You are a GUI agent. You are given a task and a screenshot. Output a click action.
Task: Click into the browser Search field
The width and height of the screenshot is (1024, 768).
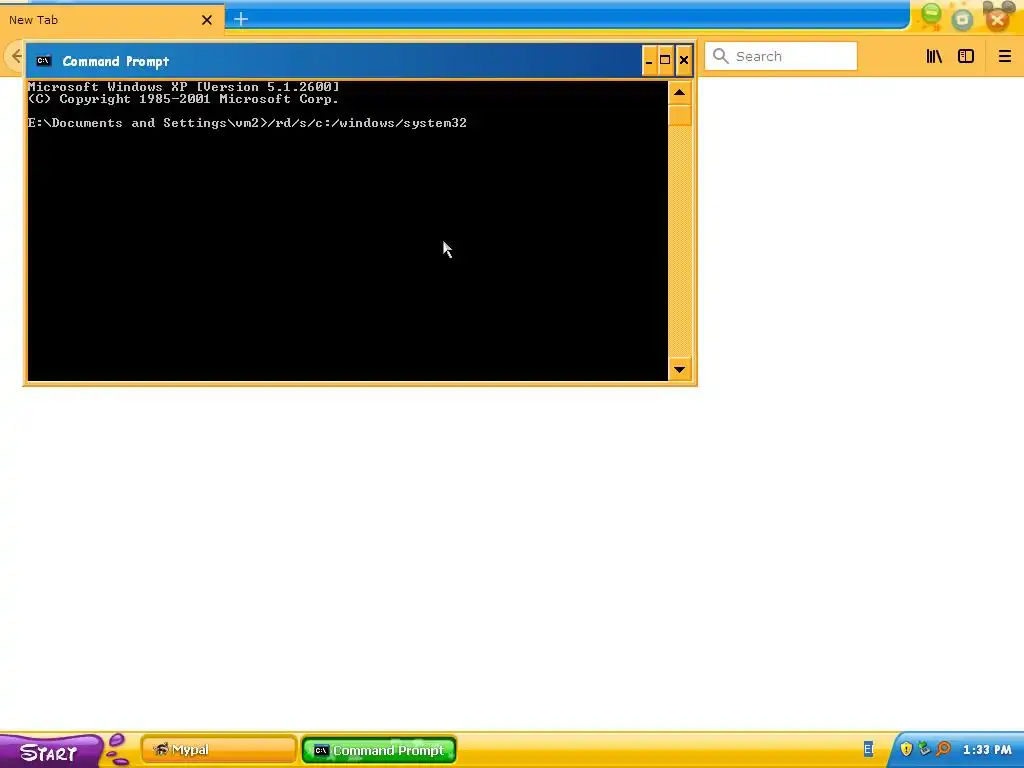pyautogui.click(x=781, y=56)
